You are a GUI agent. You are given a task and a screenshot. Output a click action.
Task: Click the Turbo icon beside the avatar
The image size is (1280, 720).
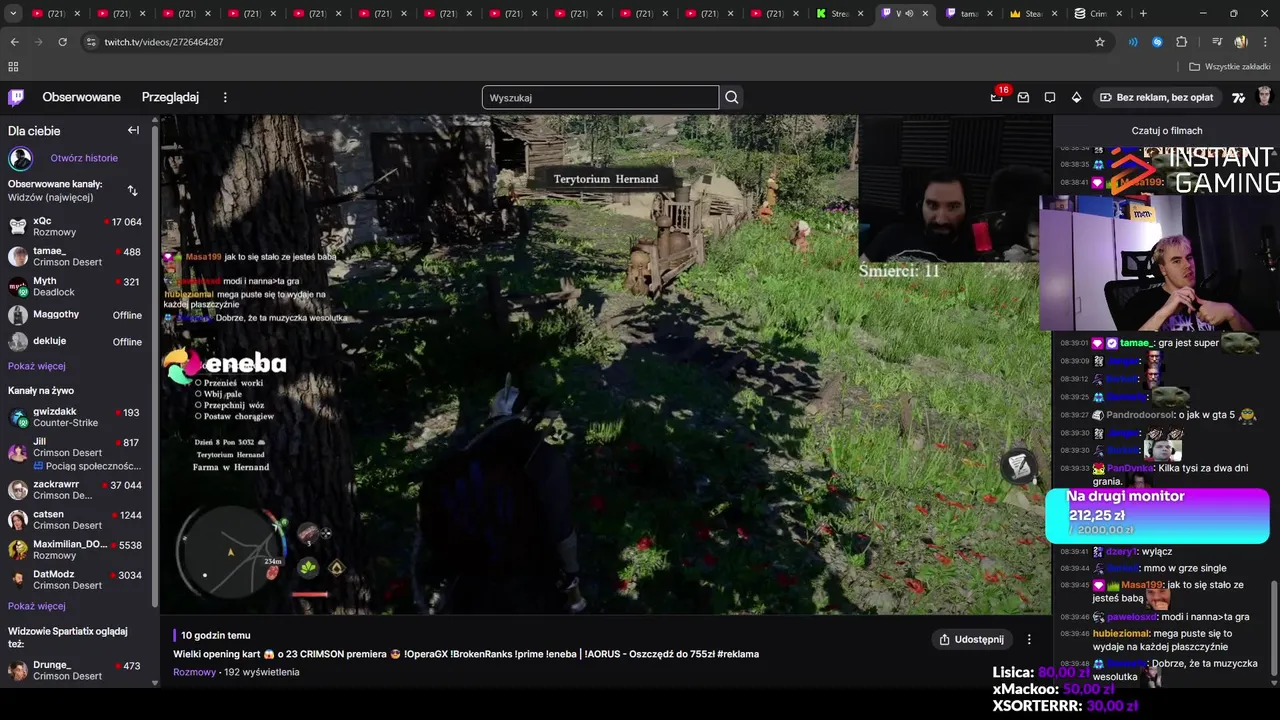1238,97
